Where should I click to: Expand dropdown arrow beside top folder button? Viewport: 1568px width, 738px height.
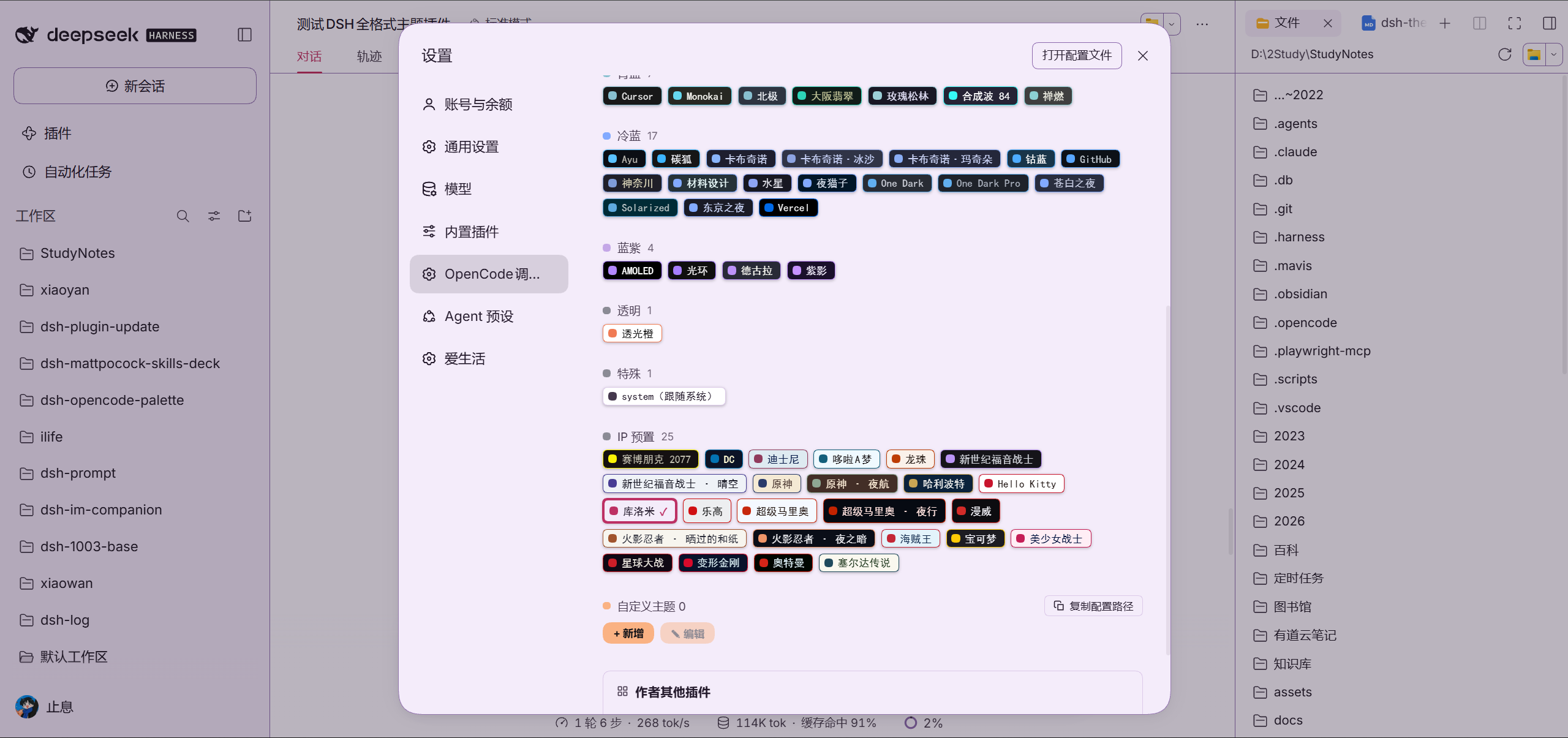(x=1172, y=24)
